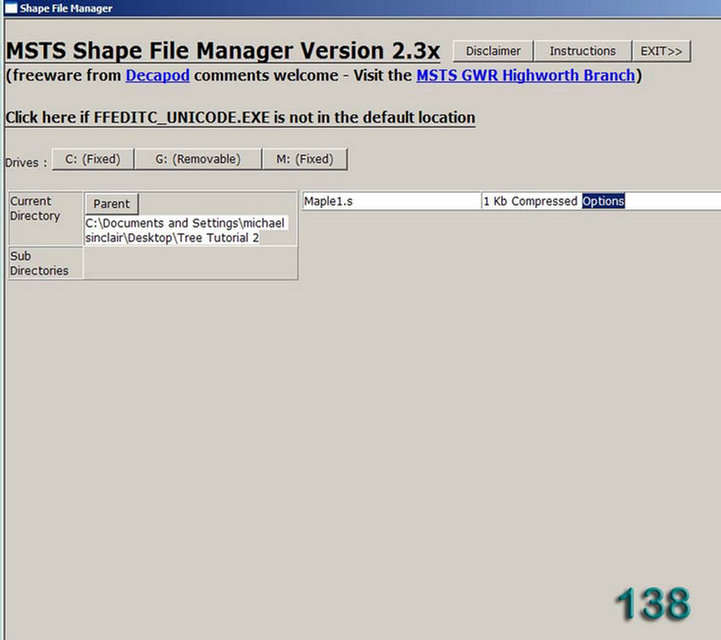Viewport: 721px width, 640px height.
Task: Click the highlighted Options for Maple1.s
Action: 603,201
